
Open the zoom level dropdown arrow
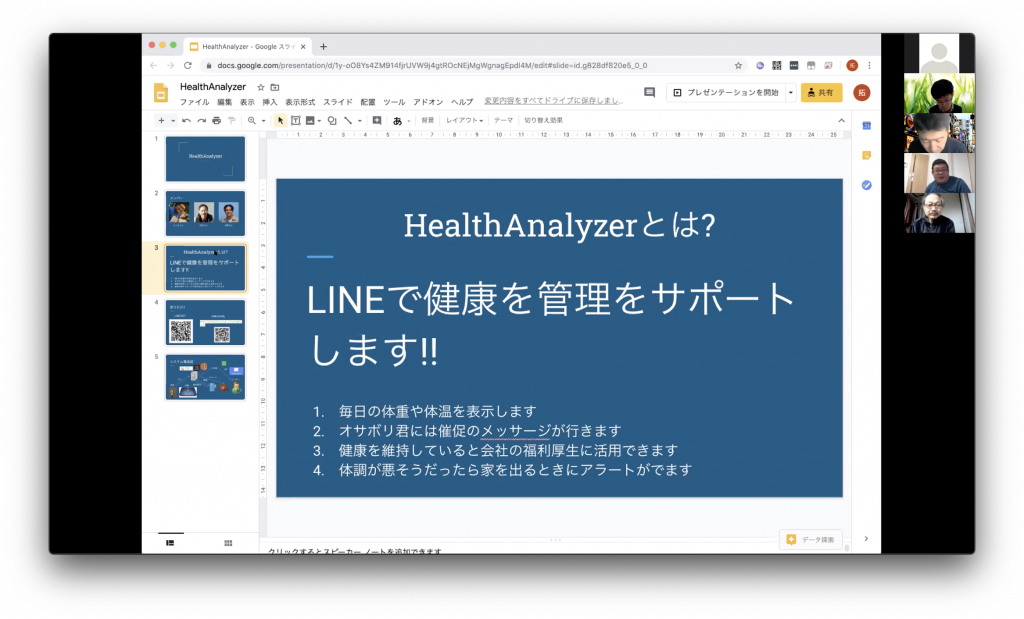pyautogui.click(x=263, y=121)
